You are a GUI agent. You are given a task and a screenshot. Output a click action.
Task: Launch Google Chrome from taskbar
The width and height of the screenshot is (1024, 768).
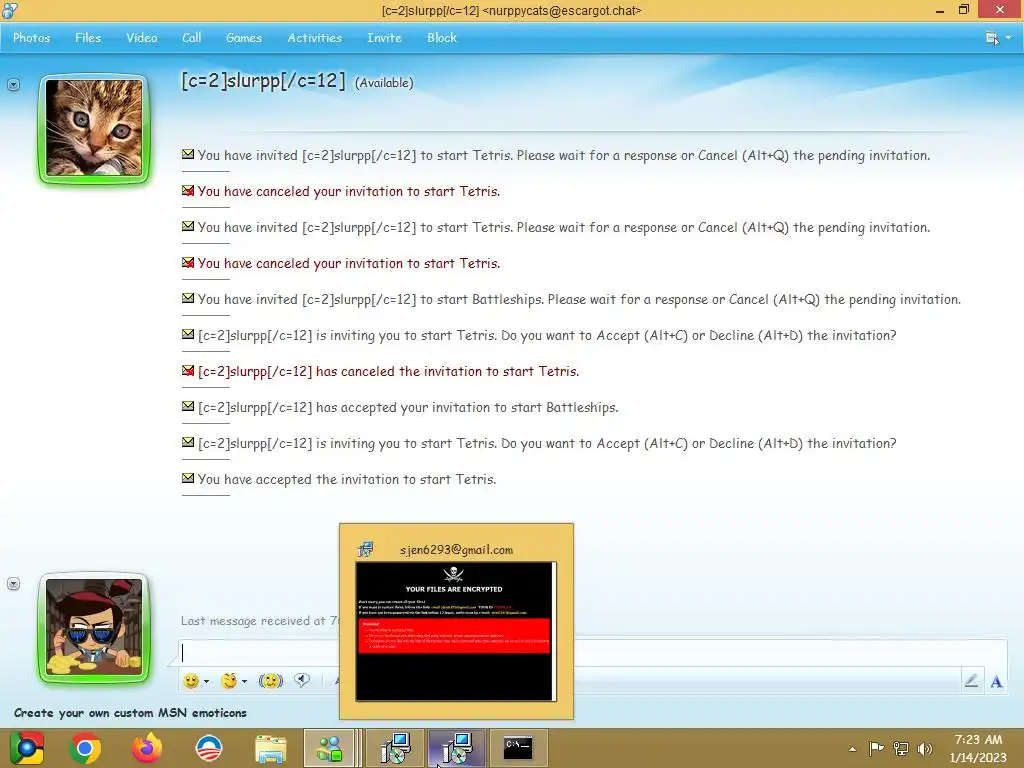point(85,748)
